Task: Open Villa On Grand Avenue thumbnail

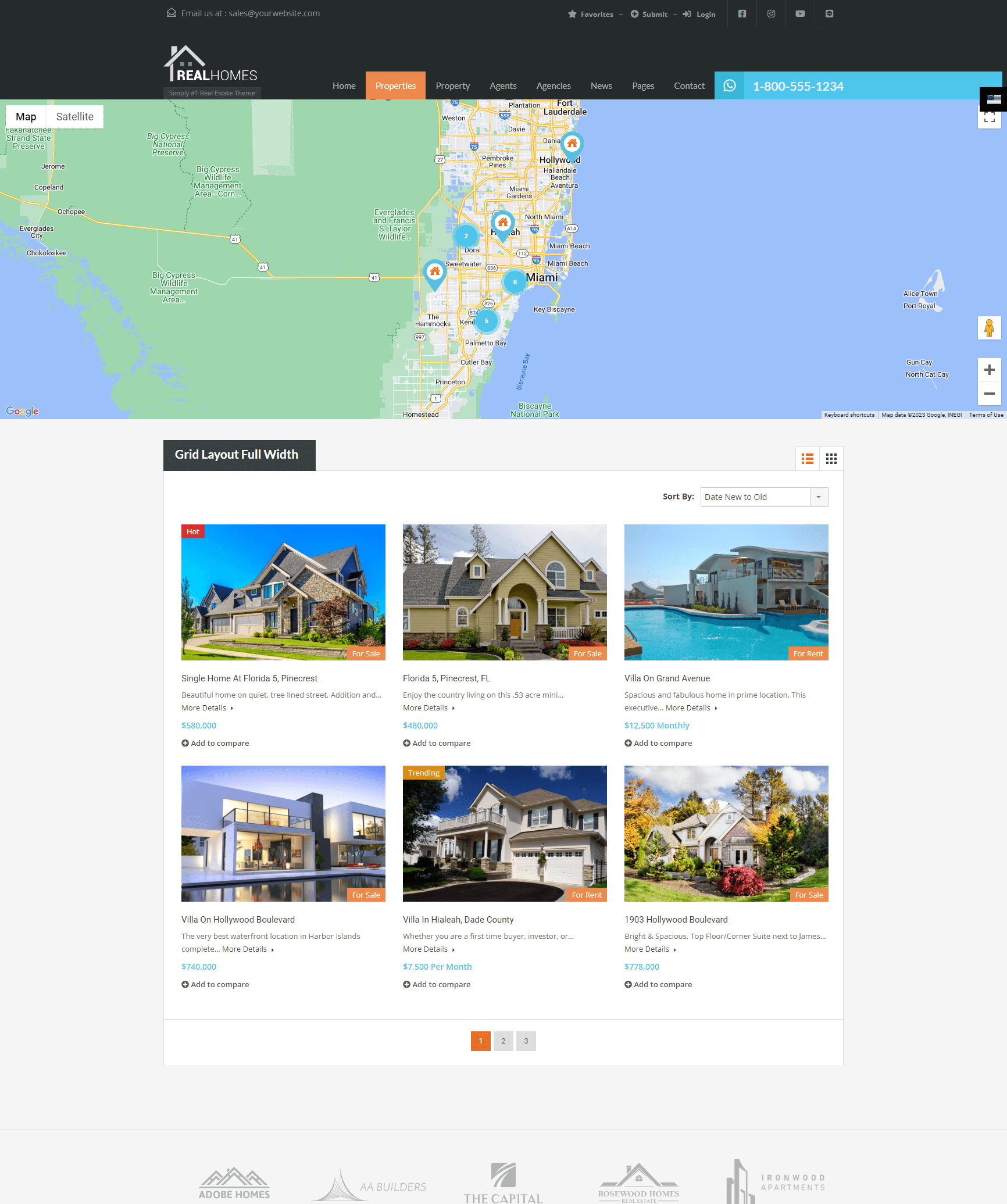Action: (x=726, y=592)
